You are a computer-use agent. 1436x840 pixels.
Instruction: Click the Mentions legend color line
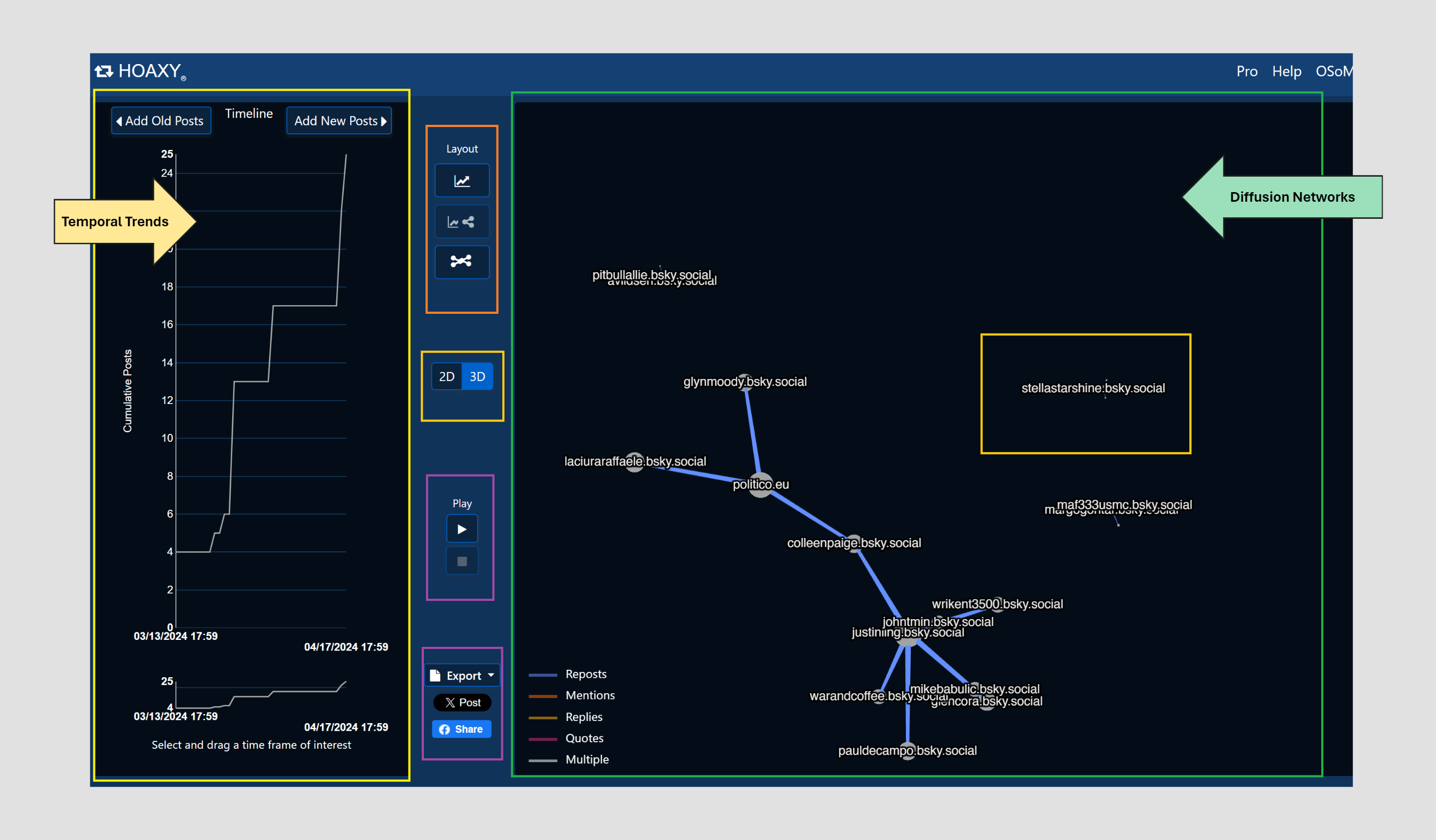coord(542,696)
